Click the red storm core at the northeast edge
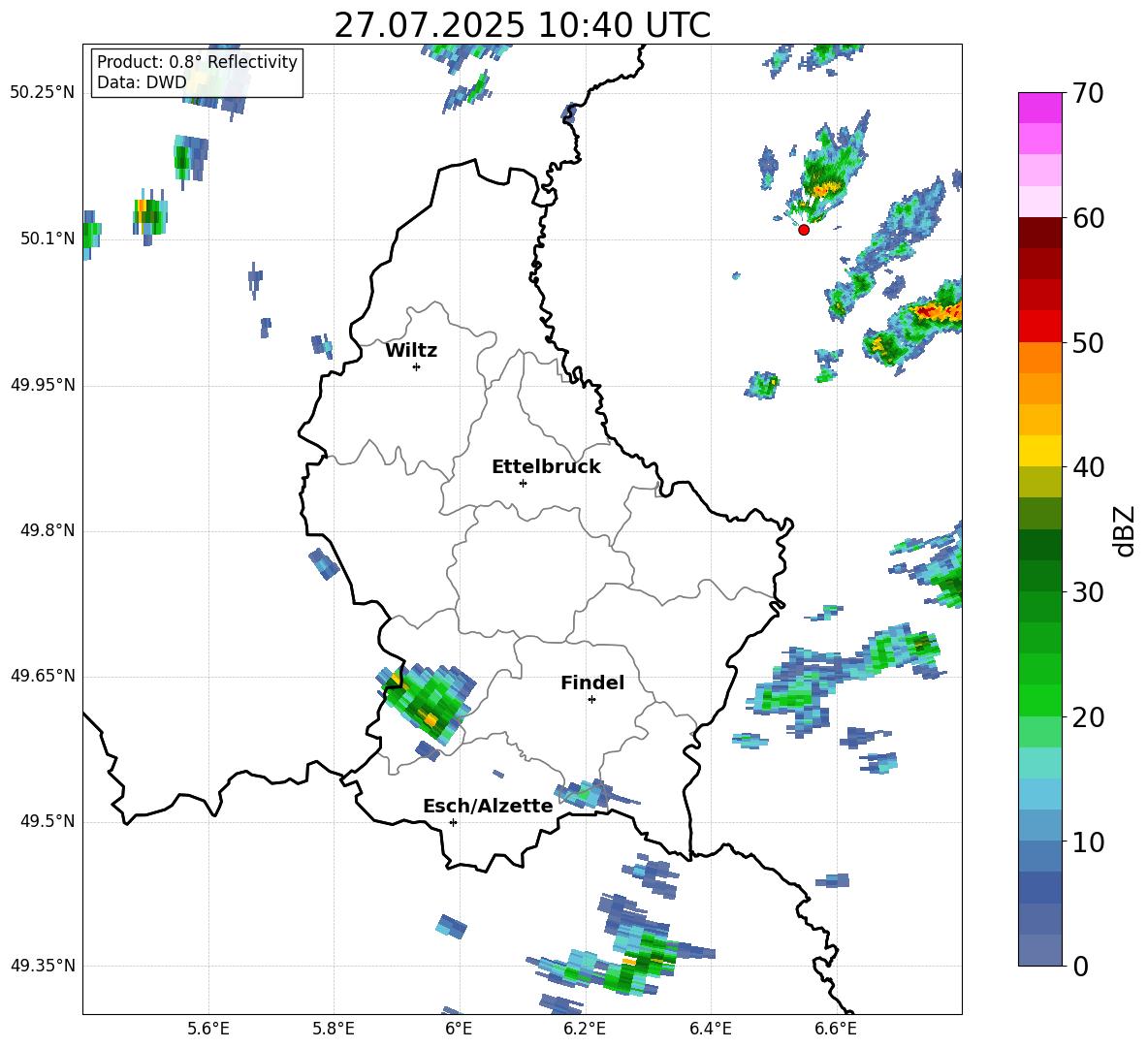Screen dimensions: 1148x1048 [938, 312]
